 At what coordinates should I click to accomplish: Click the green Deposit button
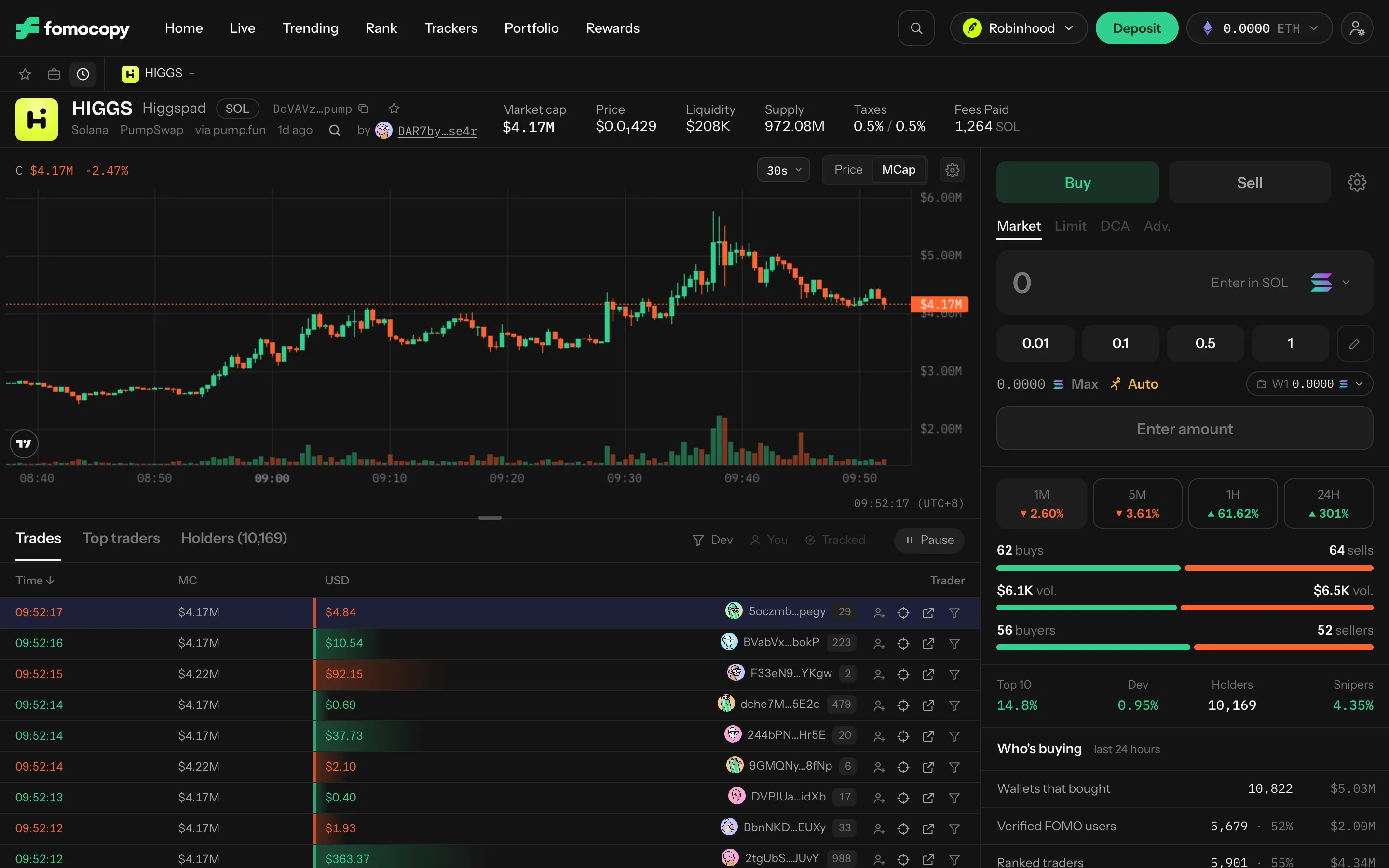tap(1136, 28)
